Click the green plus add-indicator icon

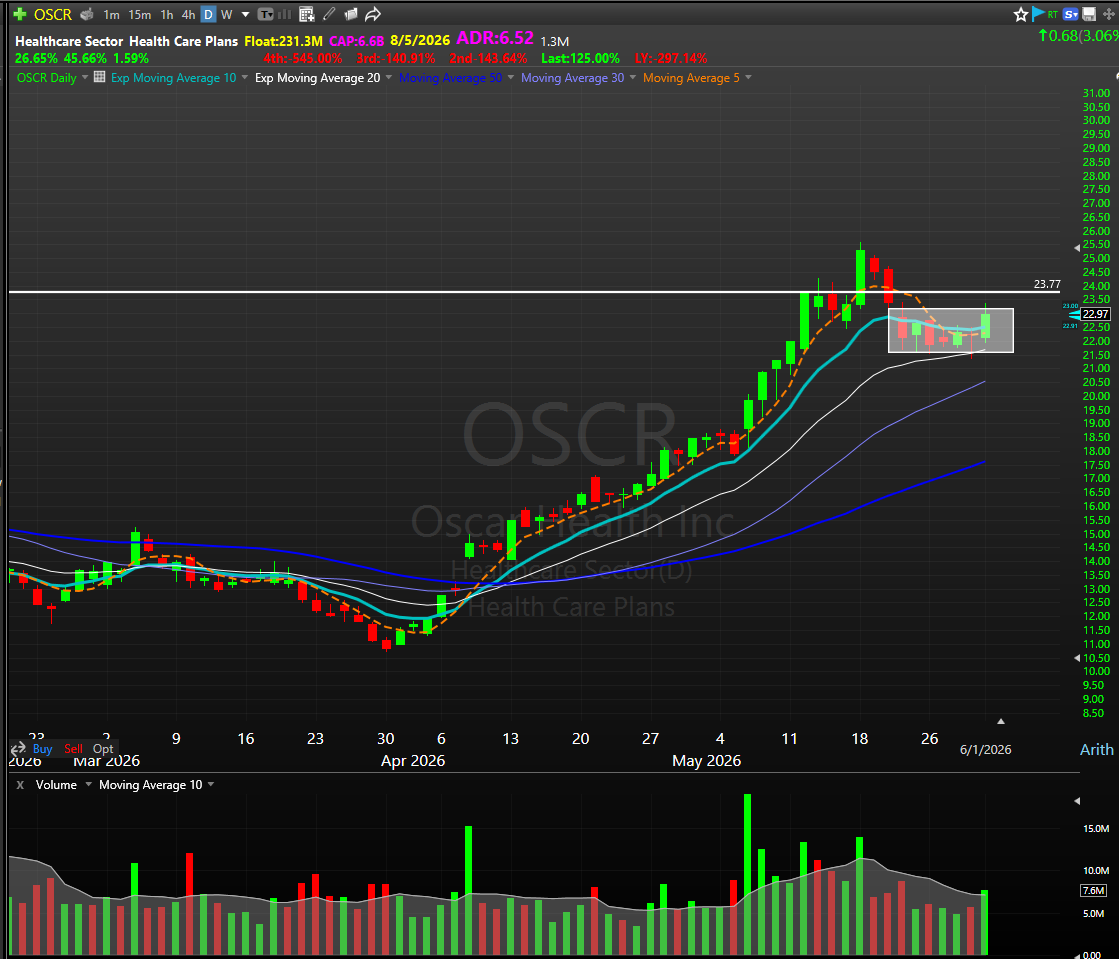click(20, 14)
